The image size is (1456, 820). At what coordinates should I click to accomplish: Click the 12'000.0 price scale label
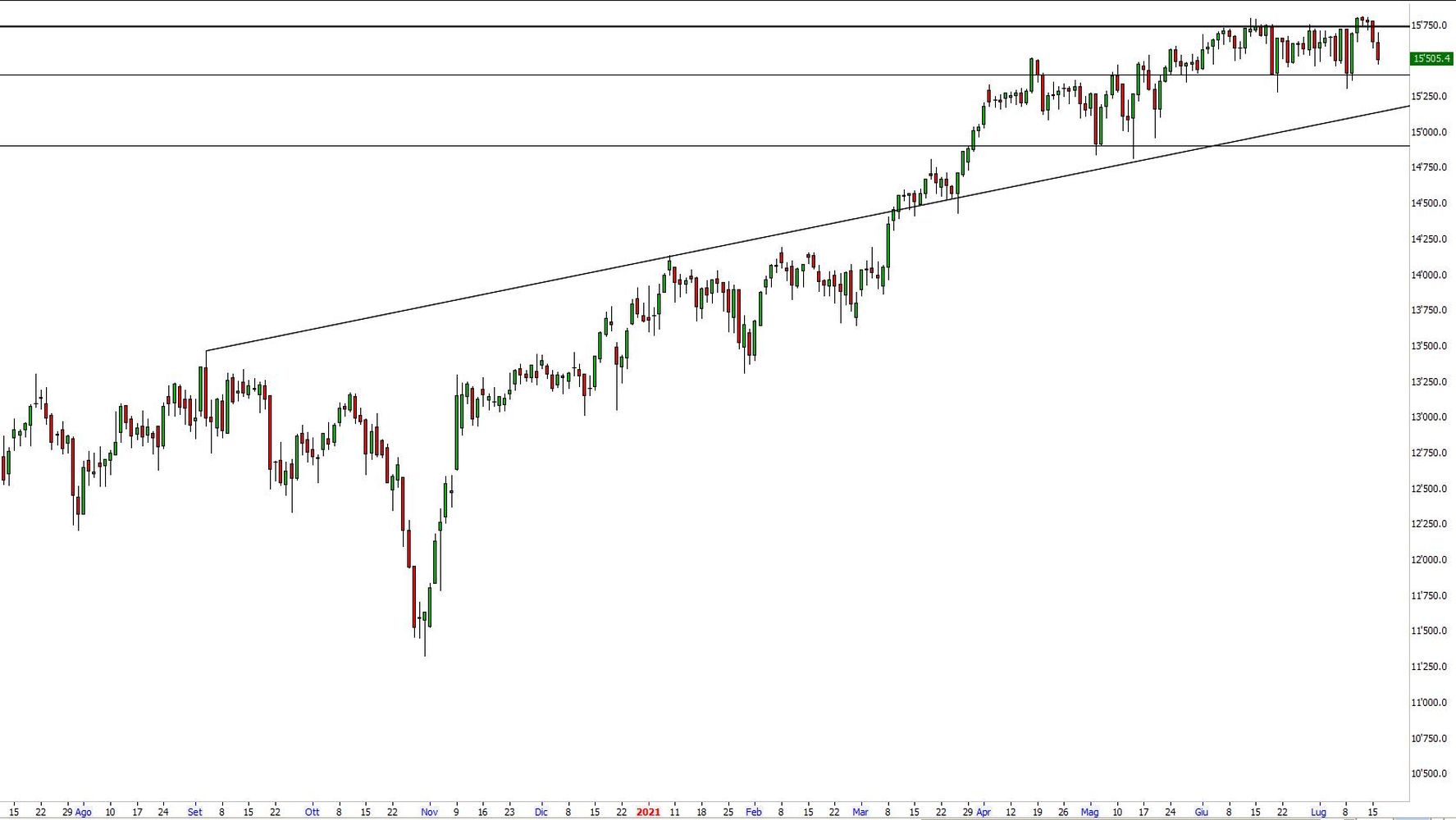[x=1428, y=560]
